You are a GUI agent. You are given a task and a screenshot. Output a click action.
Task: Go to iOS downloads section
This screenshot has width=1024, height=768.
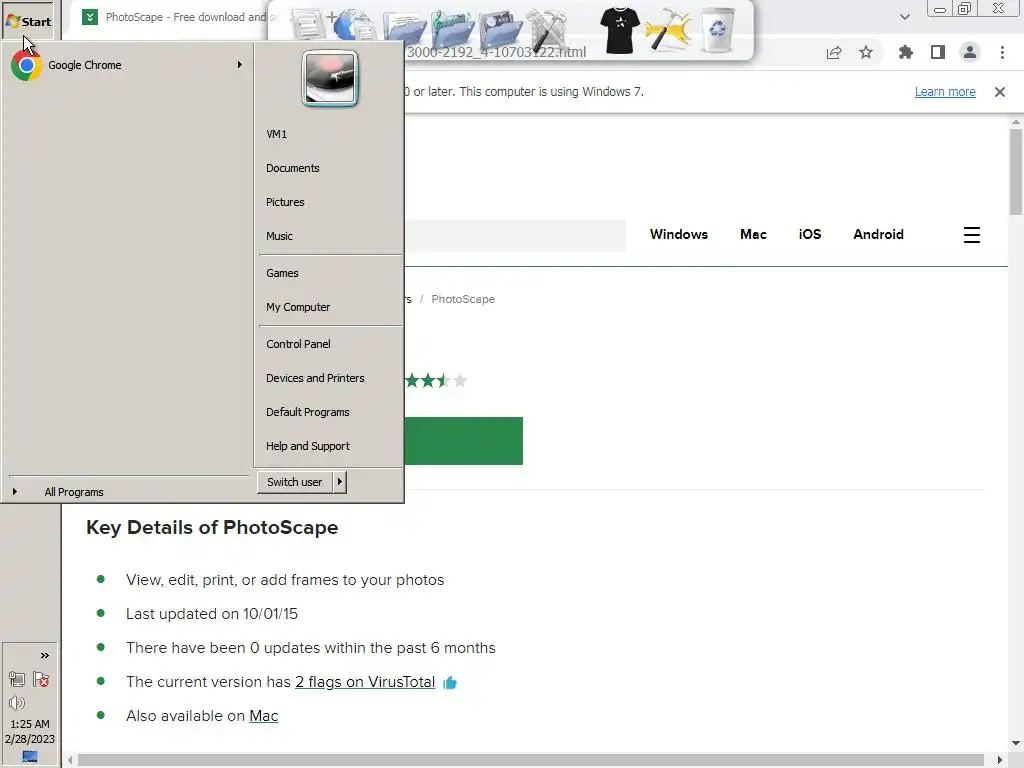tap(810, 234)
